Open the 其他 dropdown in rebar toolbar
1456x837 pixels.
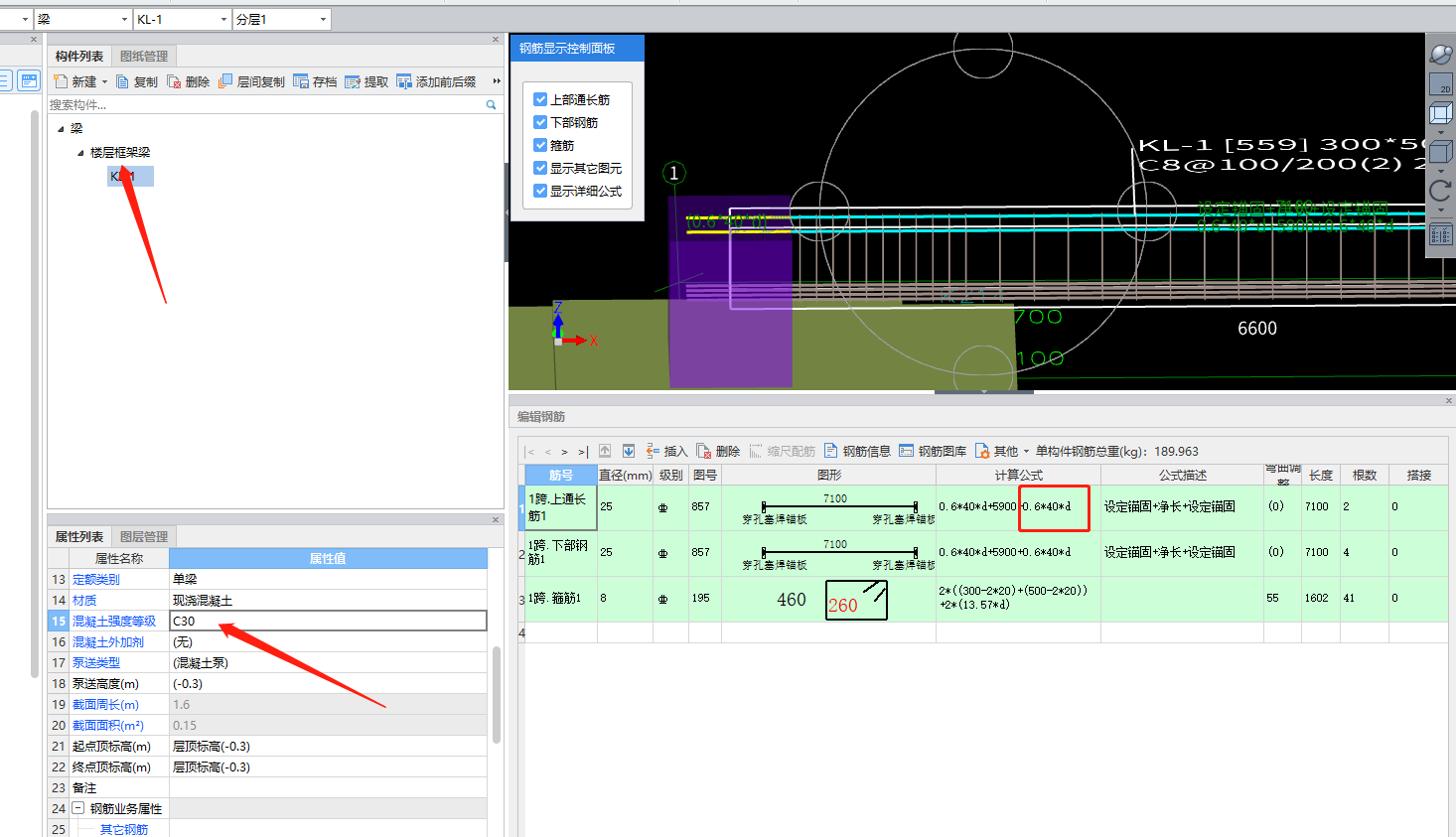(x=1026, y=452)
